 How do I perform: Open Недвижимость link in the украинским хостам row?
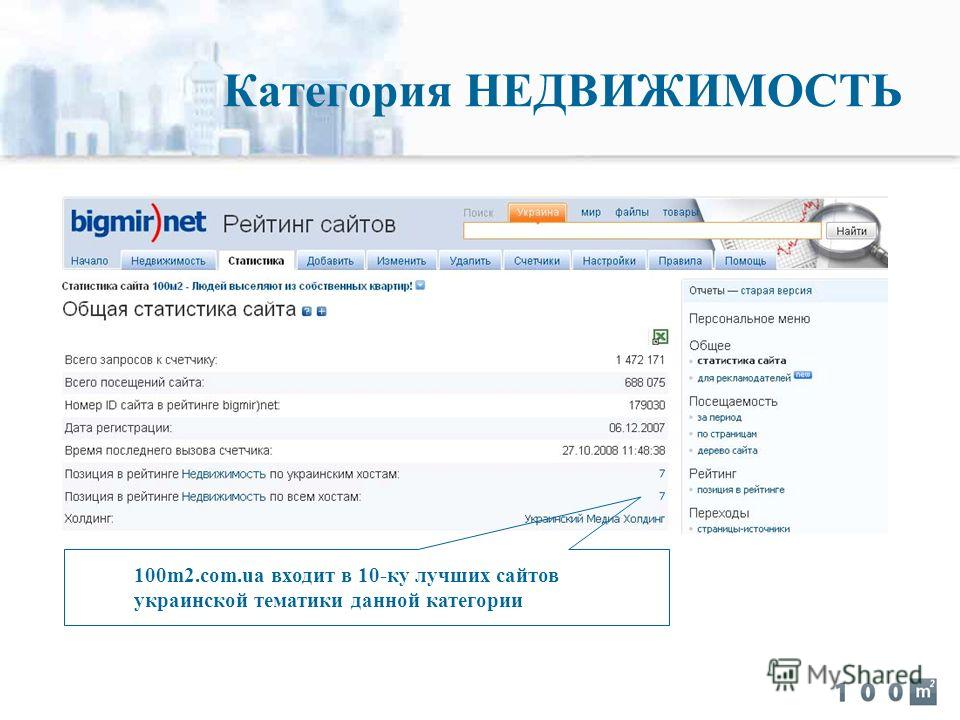(223, 474)
